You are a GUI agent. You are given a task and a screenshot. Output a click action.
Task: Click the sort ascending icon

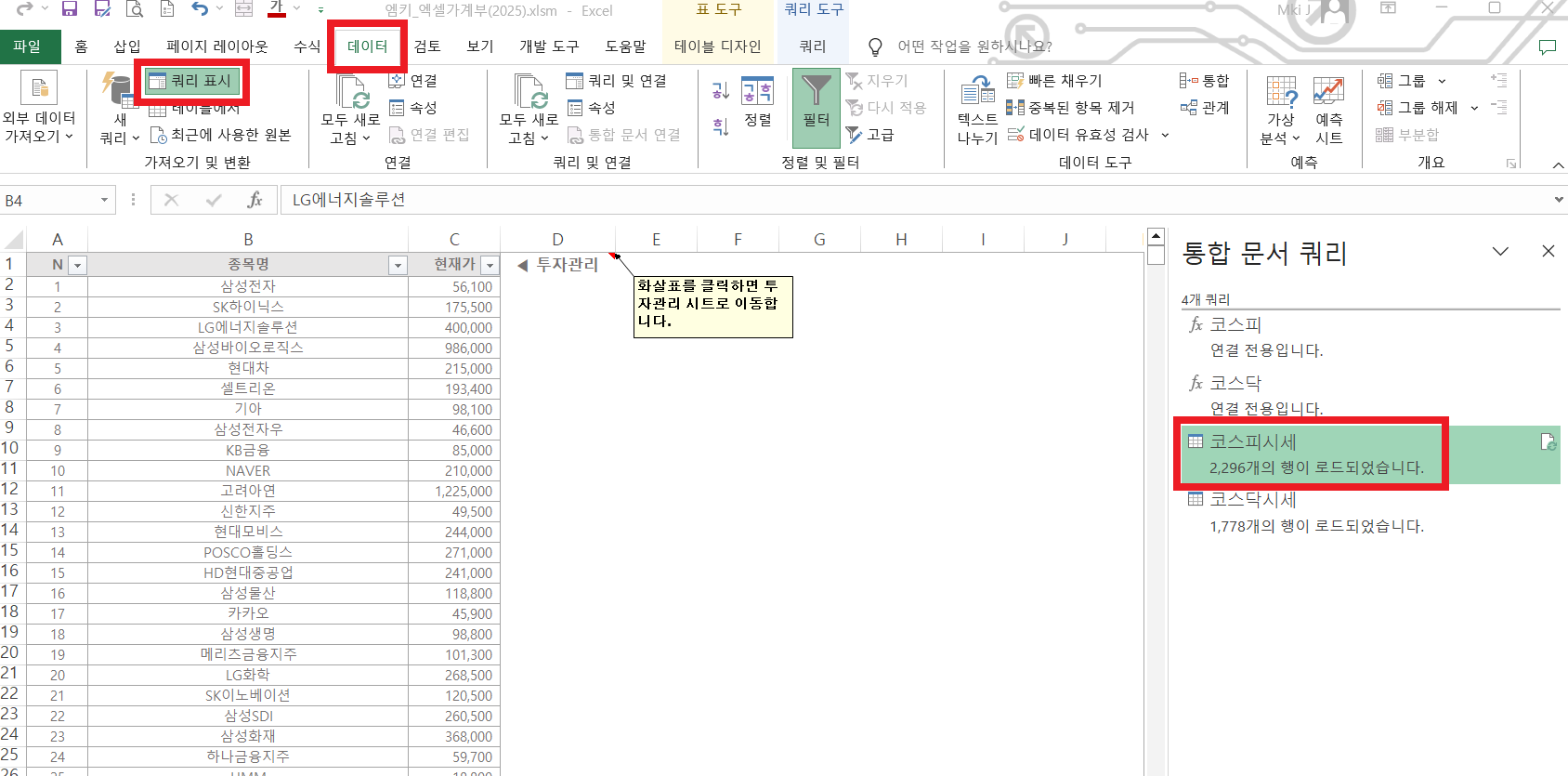click(x=721, y=90)
